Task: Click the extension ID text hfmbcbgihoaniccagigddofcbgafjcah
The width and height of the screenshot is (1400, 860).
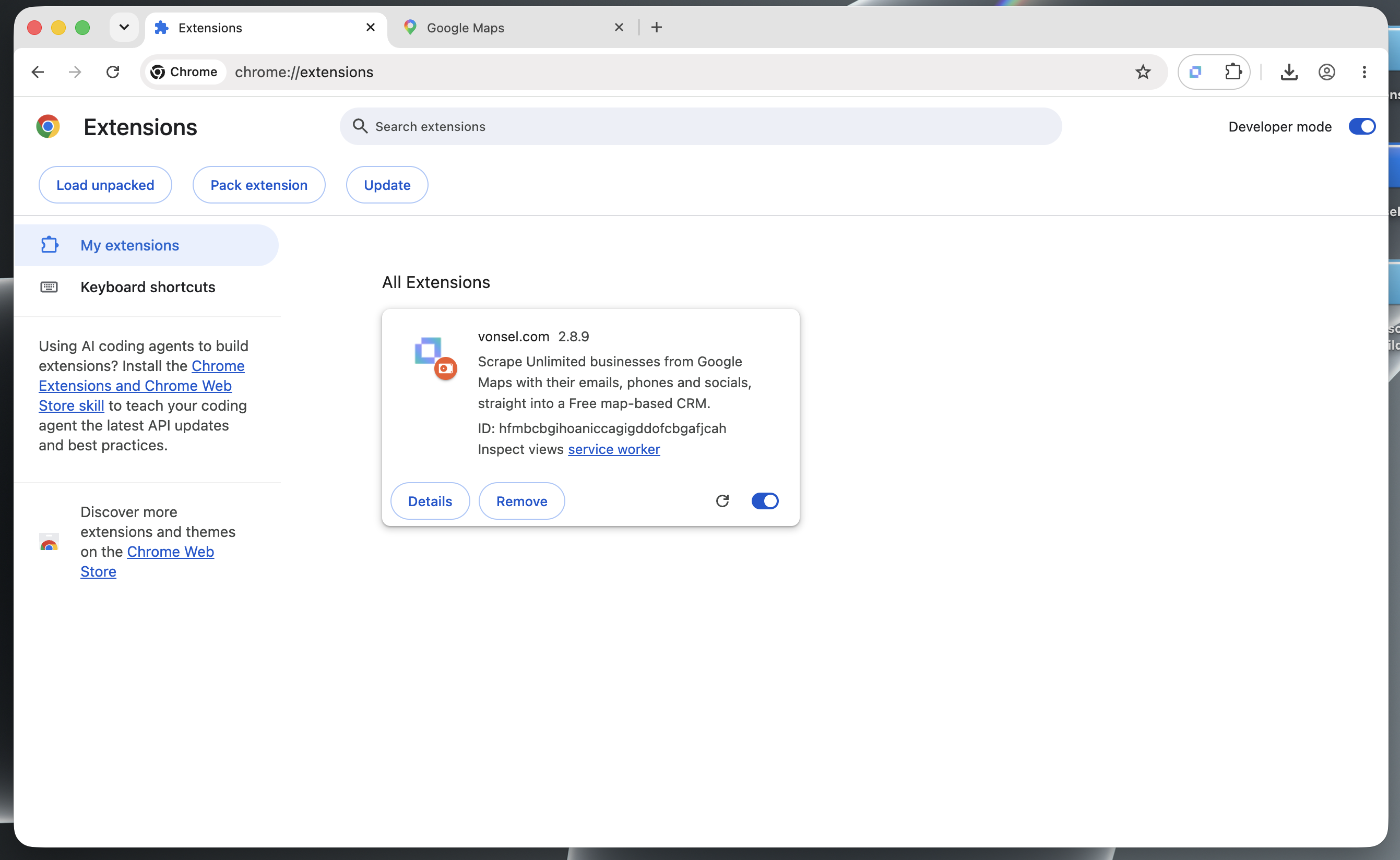Action: click(x=612, y=428)
